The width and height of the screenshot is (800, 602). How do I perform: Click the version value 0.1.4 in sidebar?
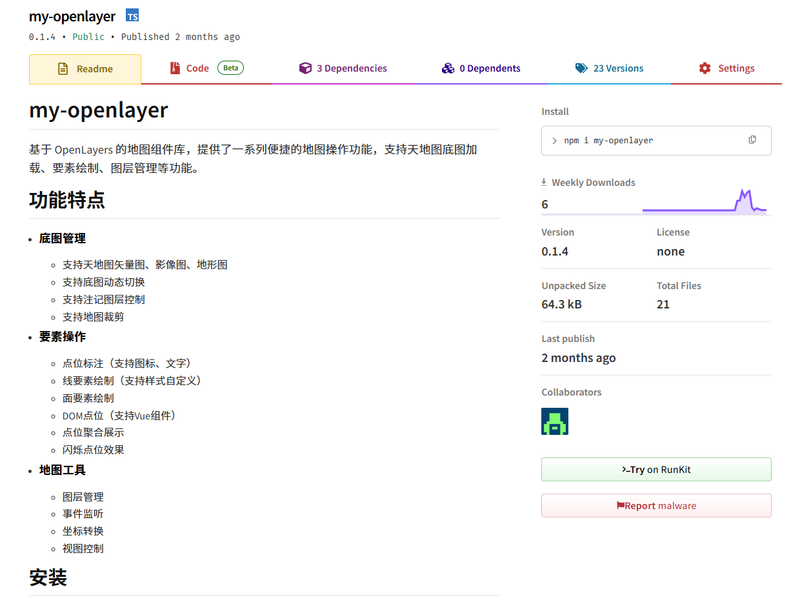point(555,252)
